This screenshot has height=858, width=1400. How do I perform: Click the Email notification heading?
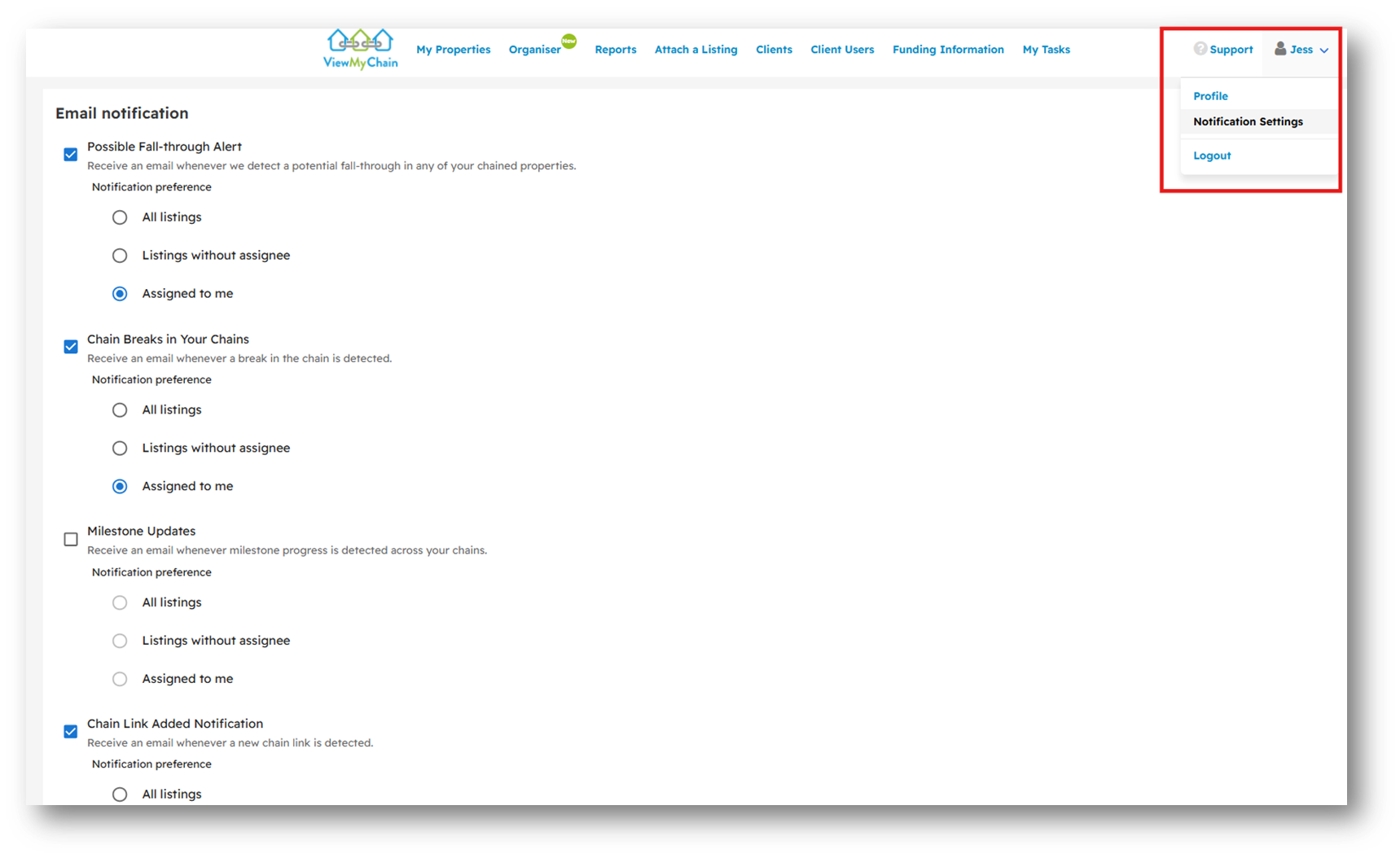pos(121,113)
